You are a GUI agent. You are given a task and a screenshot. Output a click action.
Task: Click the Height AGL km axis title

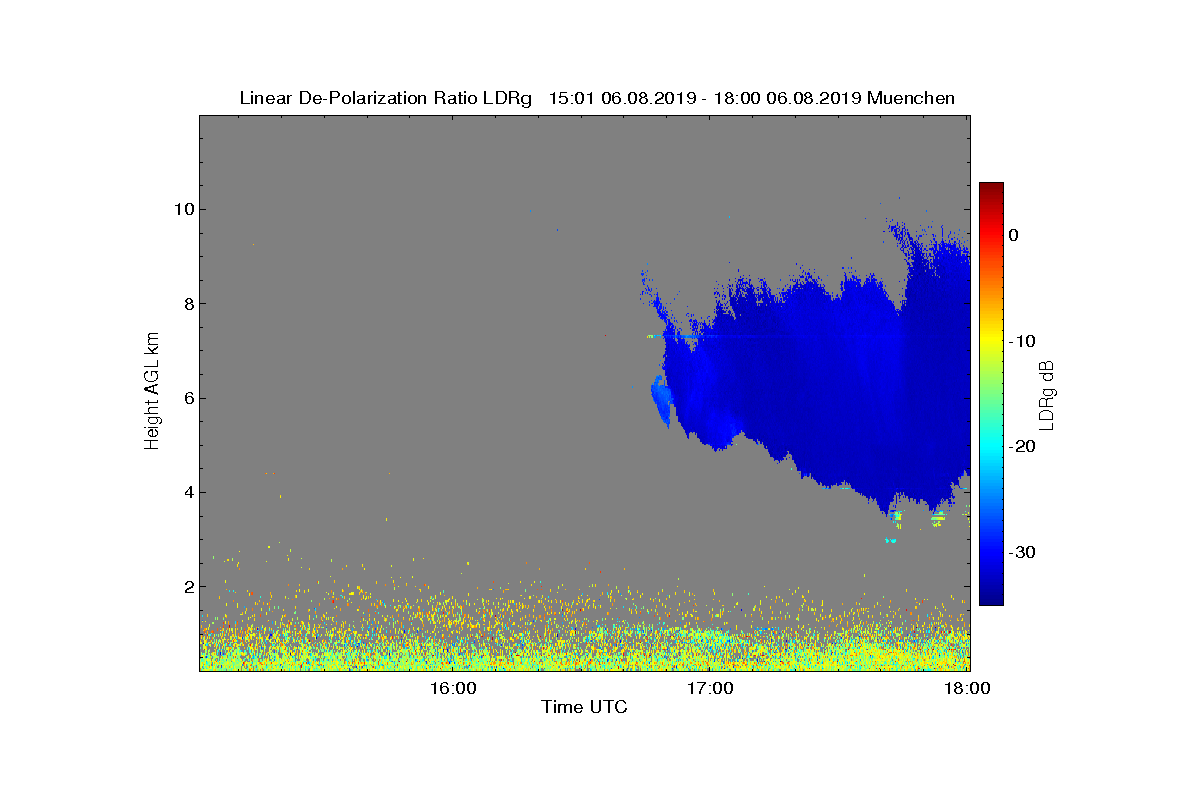point(152,393)
